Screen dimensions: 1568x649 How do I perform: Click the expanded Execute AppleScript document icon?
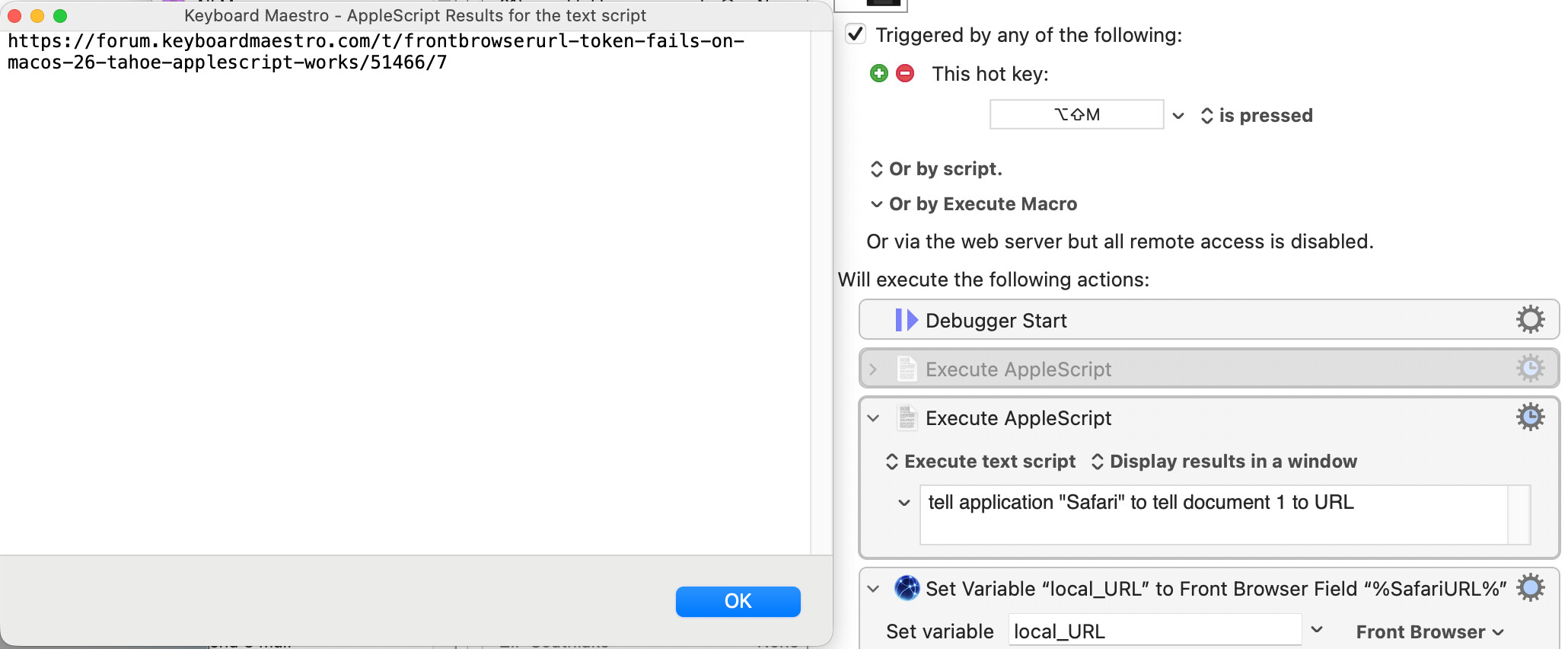pyautogui.click(x=907, y=417)
